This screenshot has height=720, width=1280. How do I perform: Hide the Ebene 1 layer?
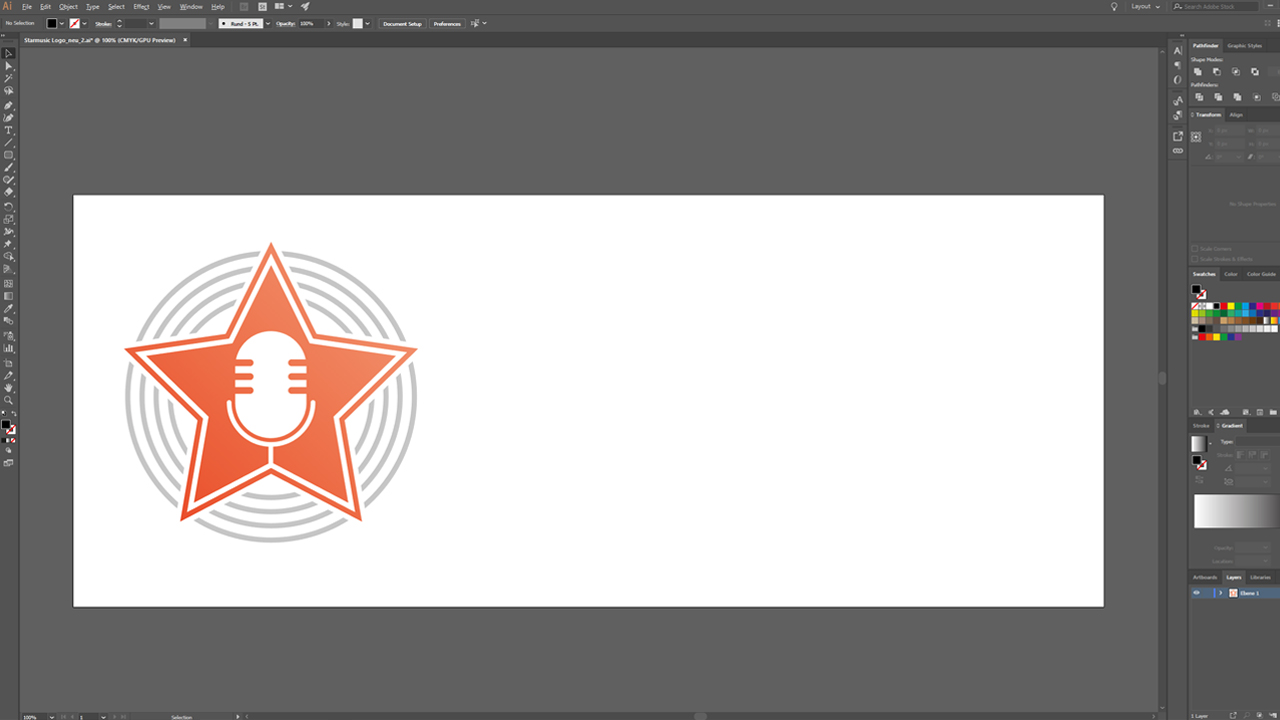1196,593
